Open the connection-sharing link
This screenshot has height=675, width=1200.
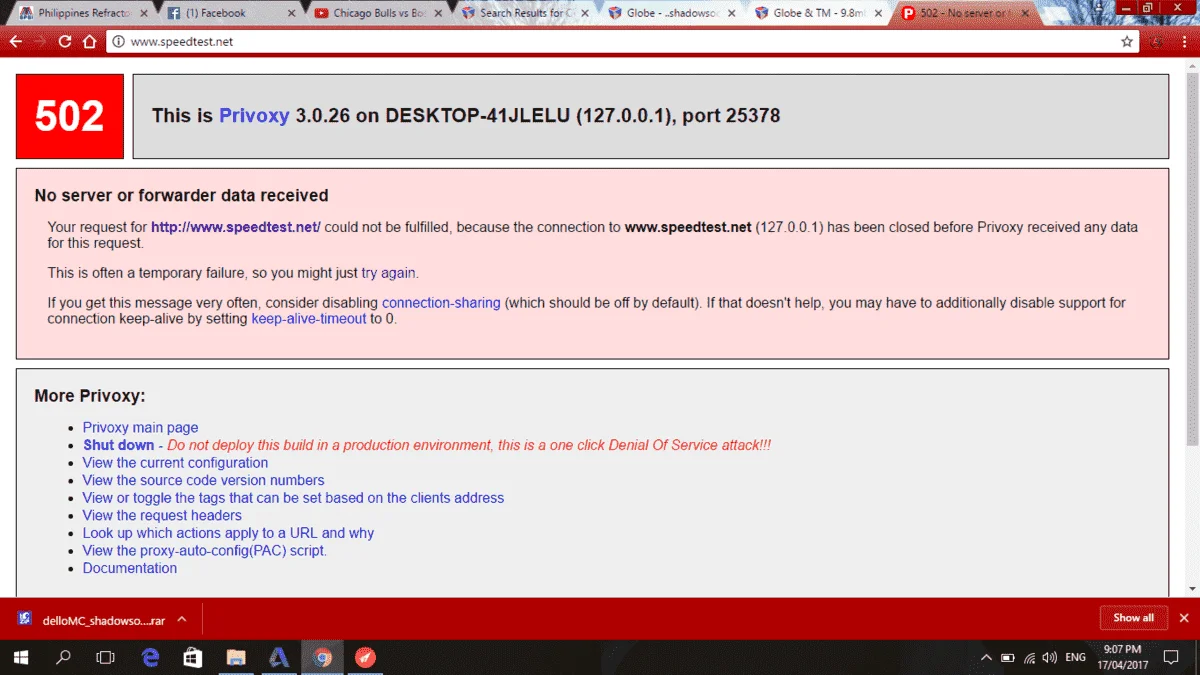[x=441, y=303]
